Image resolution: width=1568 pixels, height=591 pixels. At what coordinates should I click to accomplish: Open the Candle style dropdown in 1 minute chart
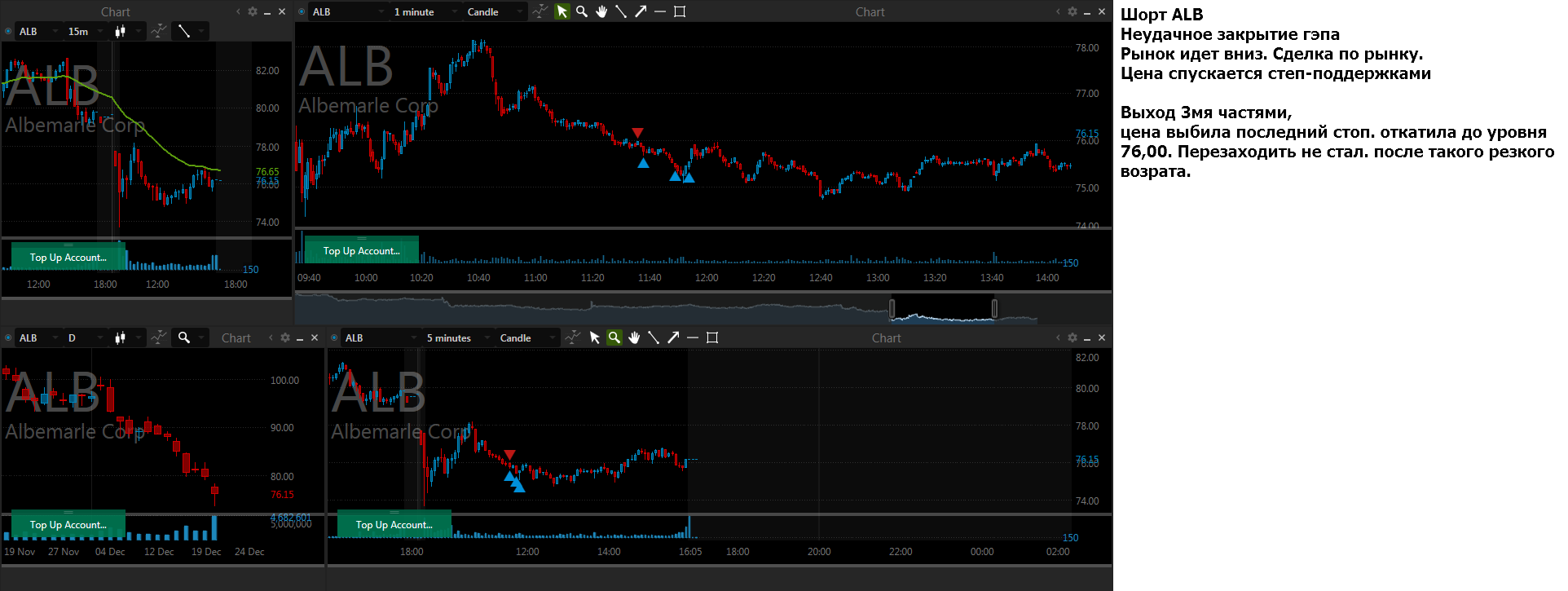(496, 11)
